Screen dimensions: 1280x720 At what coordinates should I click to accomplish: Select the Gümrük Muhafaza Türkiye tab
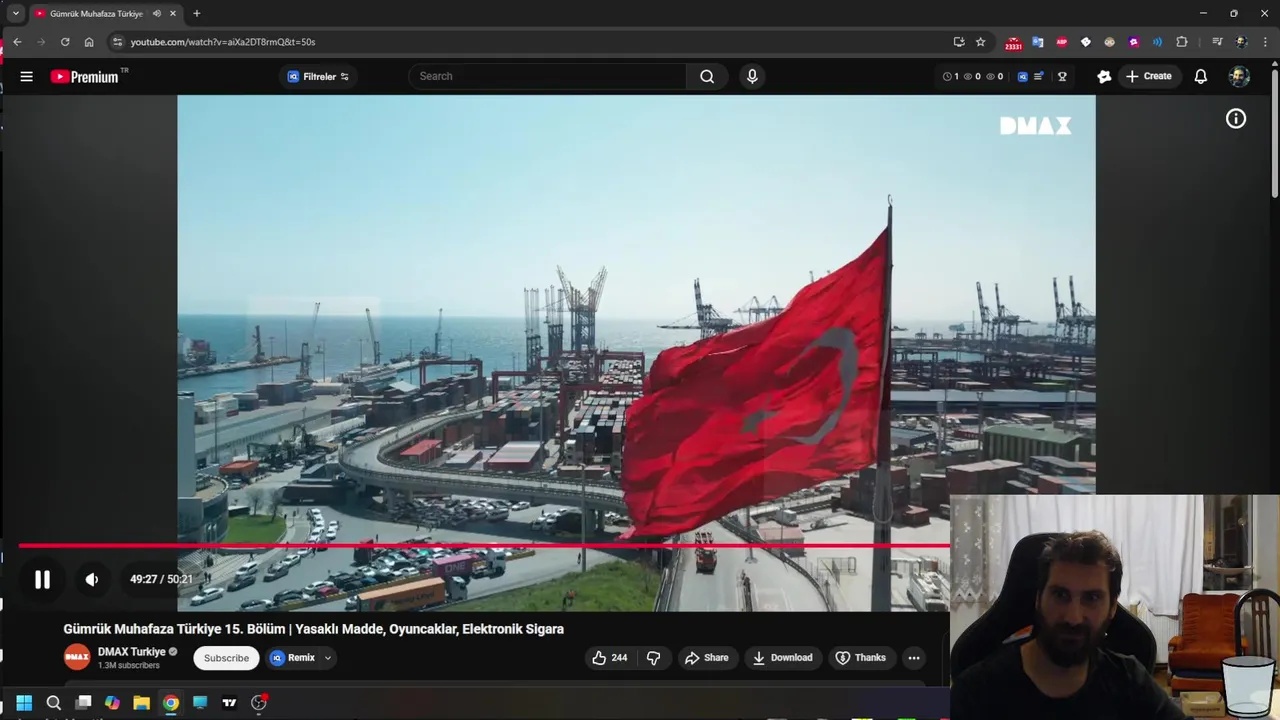pos(105,13)
